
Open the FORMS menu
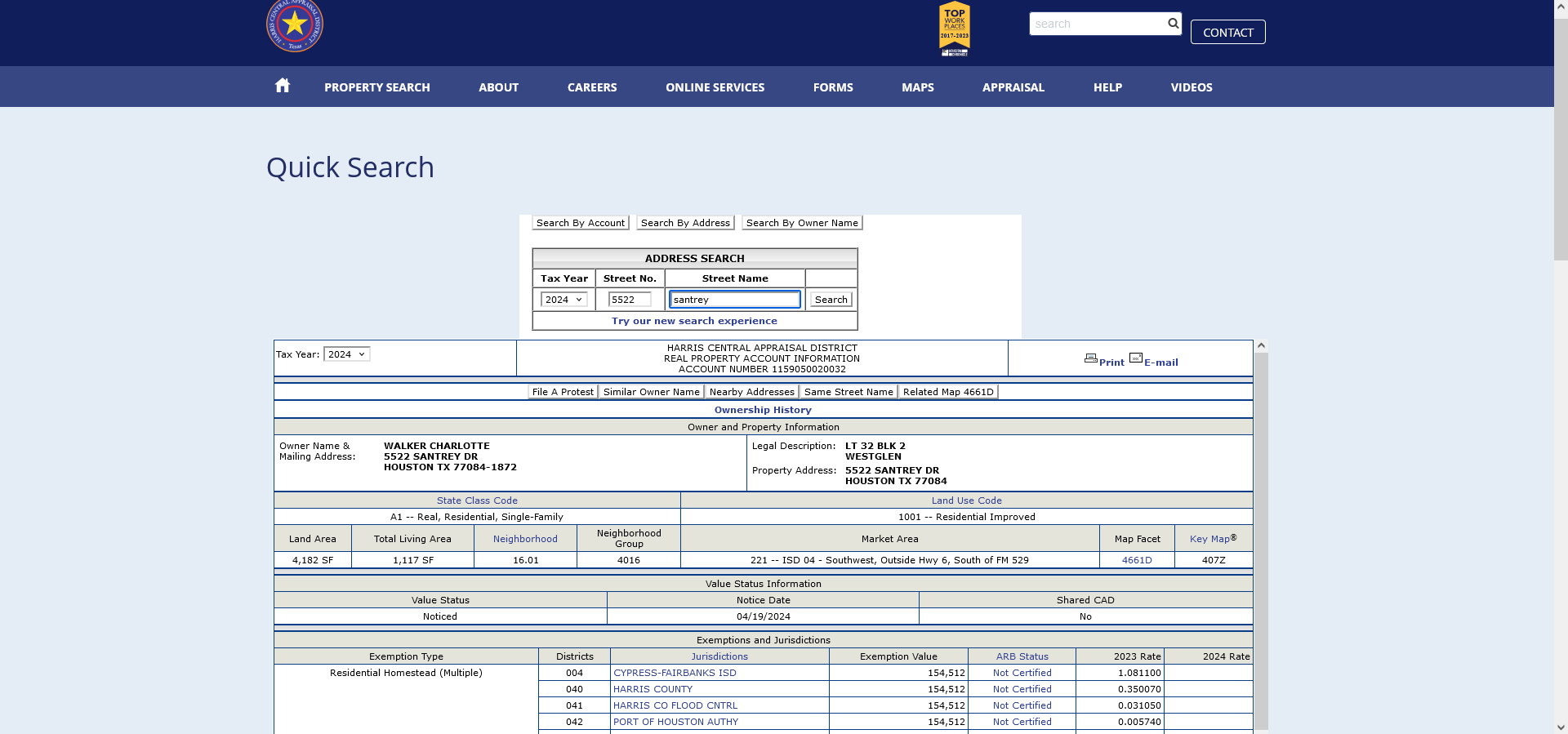[x=833, y=87]
